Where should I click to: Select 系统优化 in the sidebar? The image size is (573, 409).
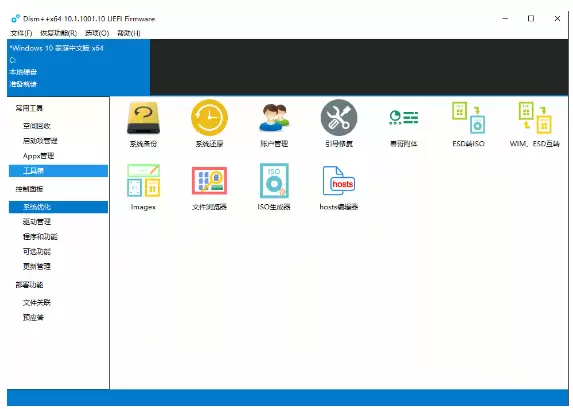coord(58,207)
